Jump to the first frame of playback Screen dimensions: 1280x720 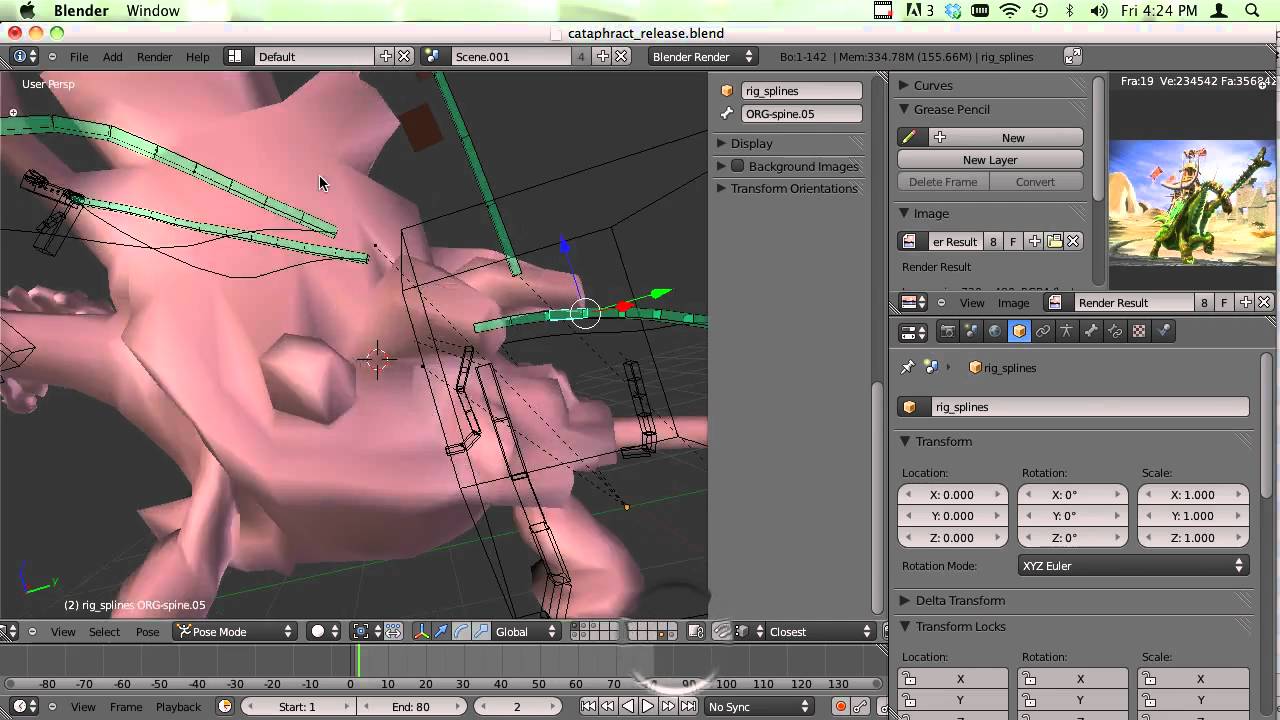coord(588,706)
